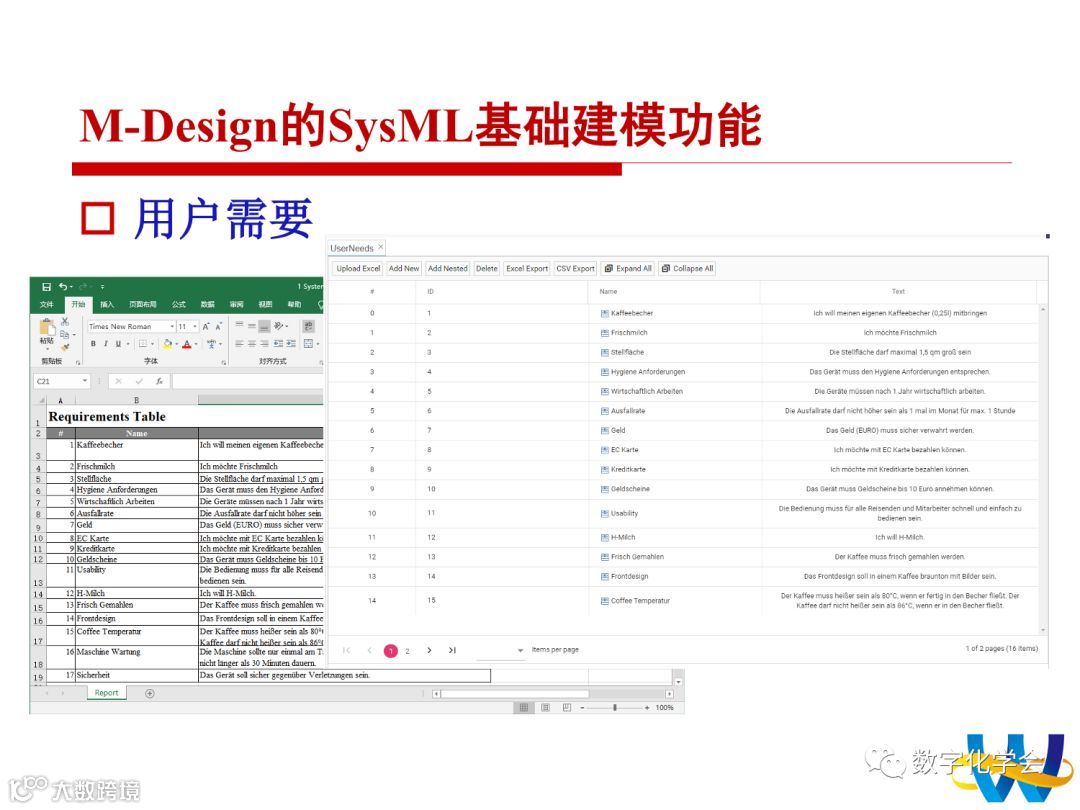Switch to the 公式 (Formulas) ribbon tab
This screenshot has height=810, width=1080.
coord(179,304)
